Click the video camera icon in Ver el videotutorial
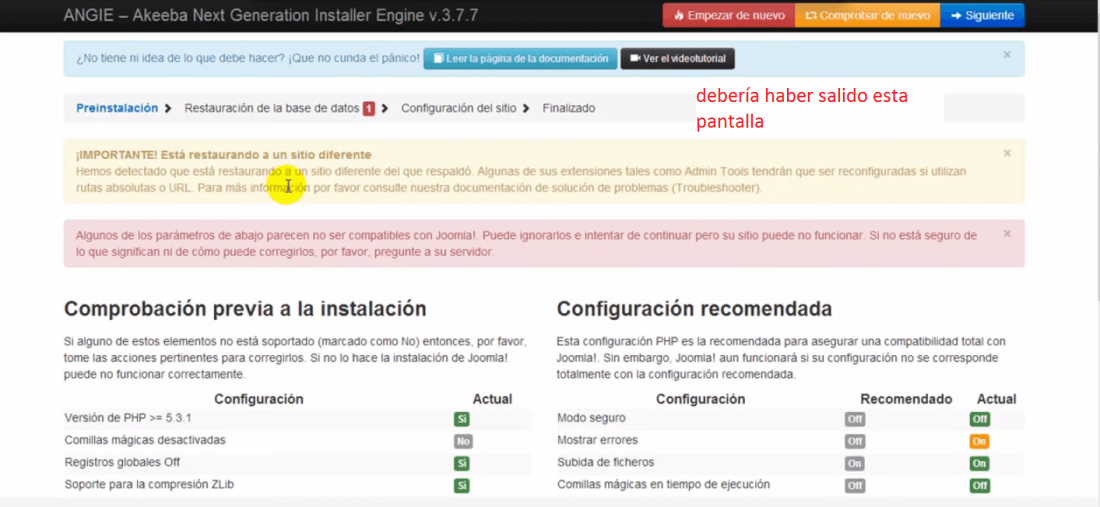The width and height of the screenshot is (1100, 507). (635, 58)
